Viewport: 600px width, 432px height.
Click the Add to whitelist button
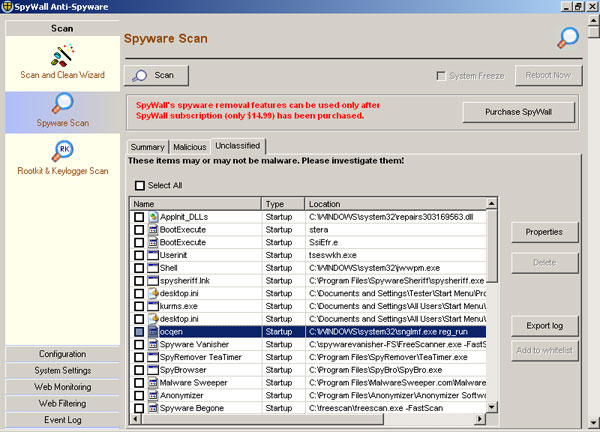click(x=544, y=350)
